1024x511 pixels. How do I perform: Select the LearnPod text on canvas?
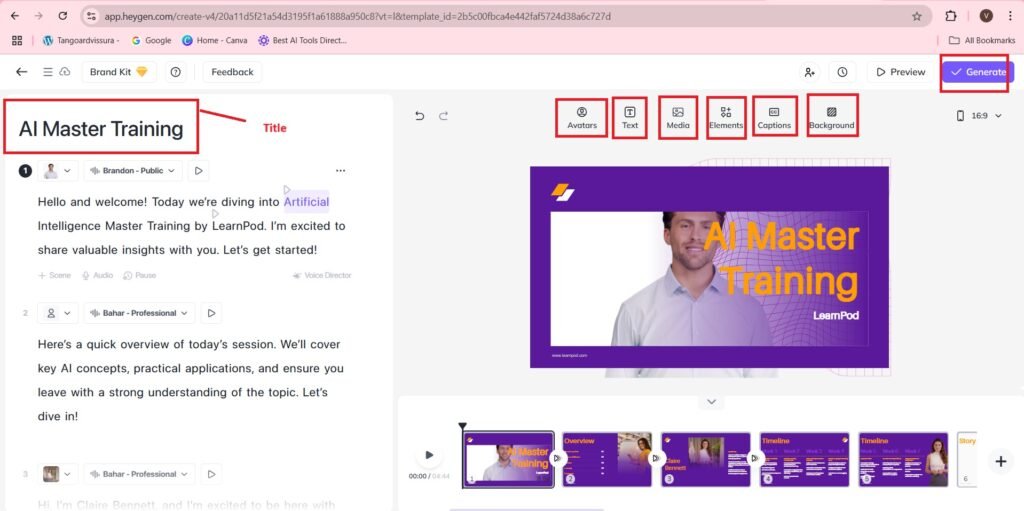836,315
